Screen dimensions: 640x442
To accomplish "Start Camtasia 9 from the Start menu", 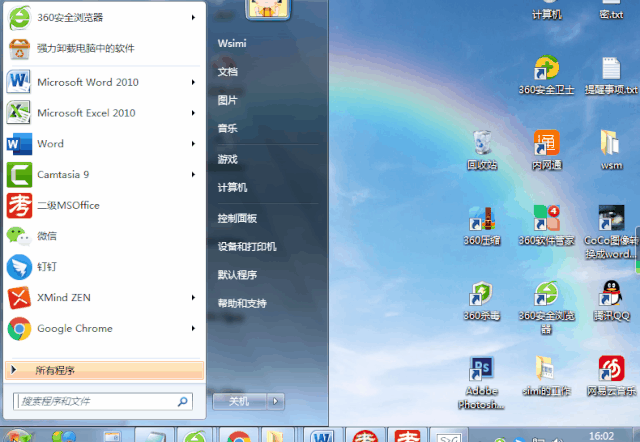I will (102, 174).
